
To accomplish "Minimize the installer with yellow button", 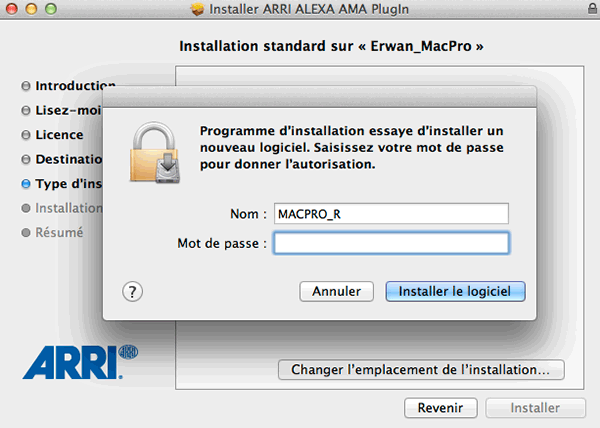I will click(31, 8).
